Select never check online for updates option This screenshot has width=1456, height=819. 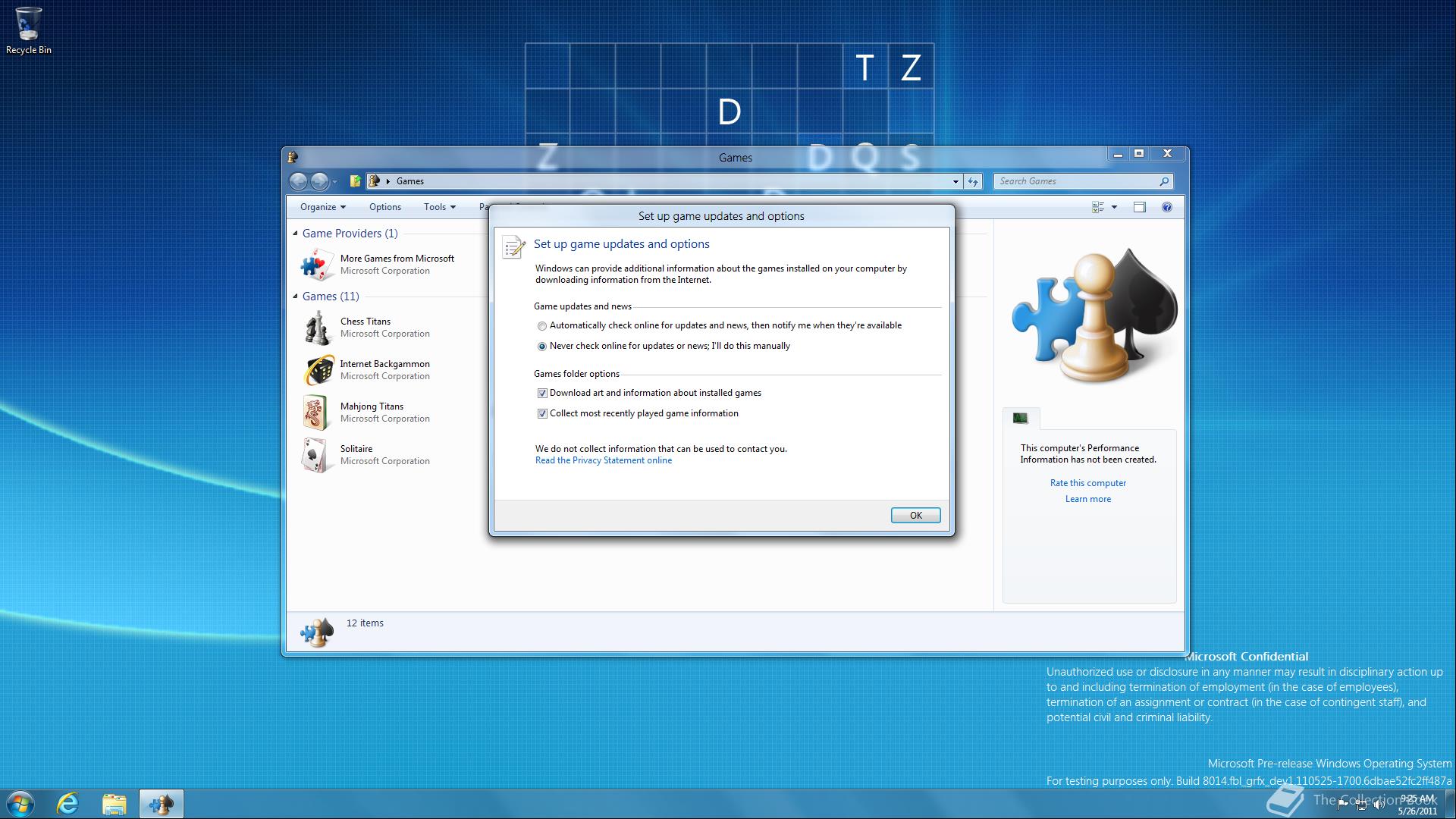point(541,347)
